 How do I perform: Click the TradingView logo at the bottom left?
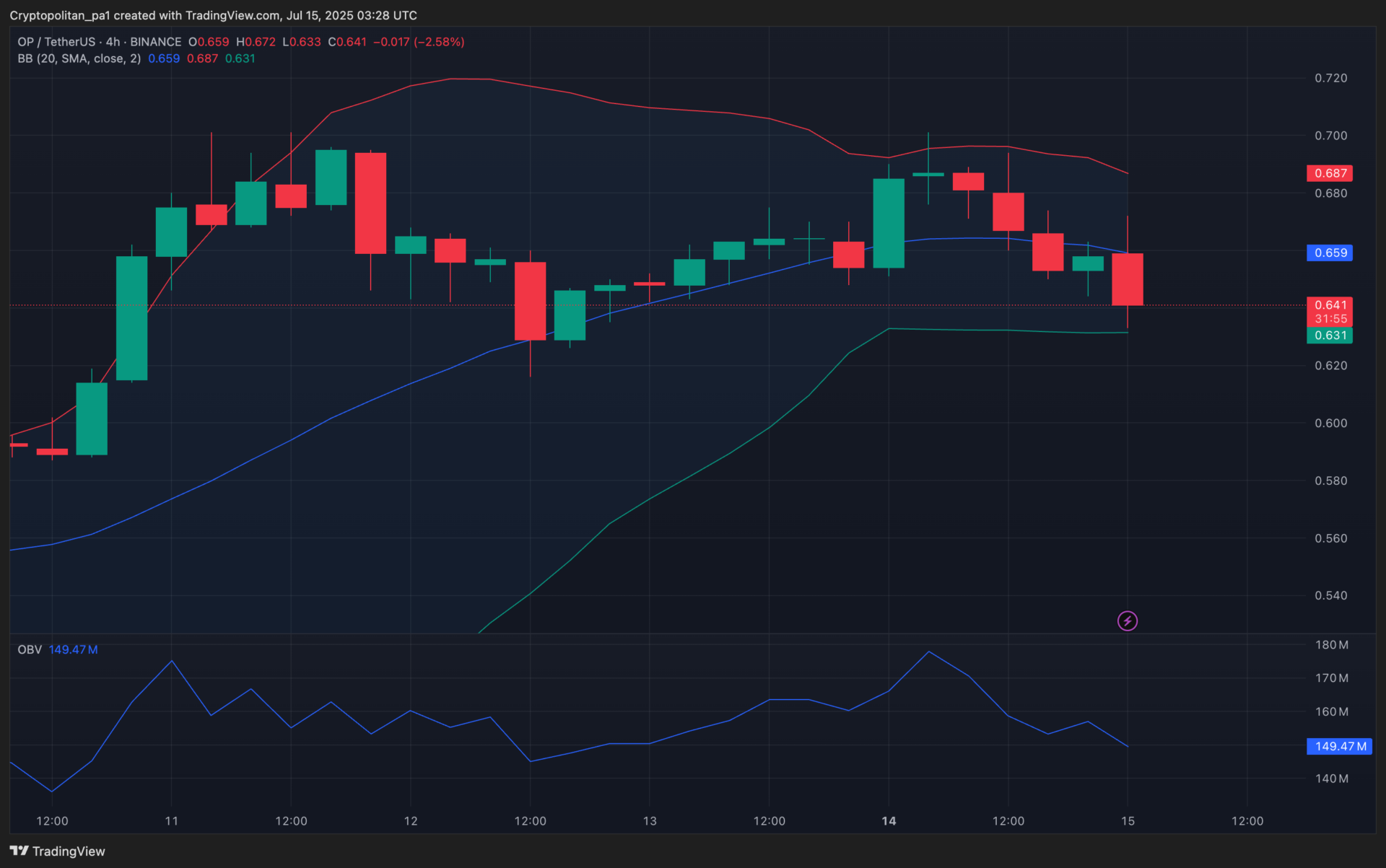[58, 851]
